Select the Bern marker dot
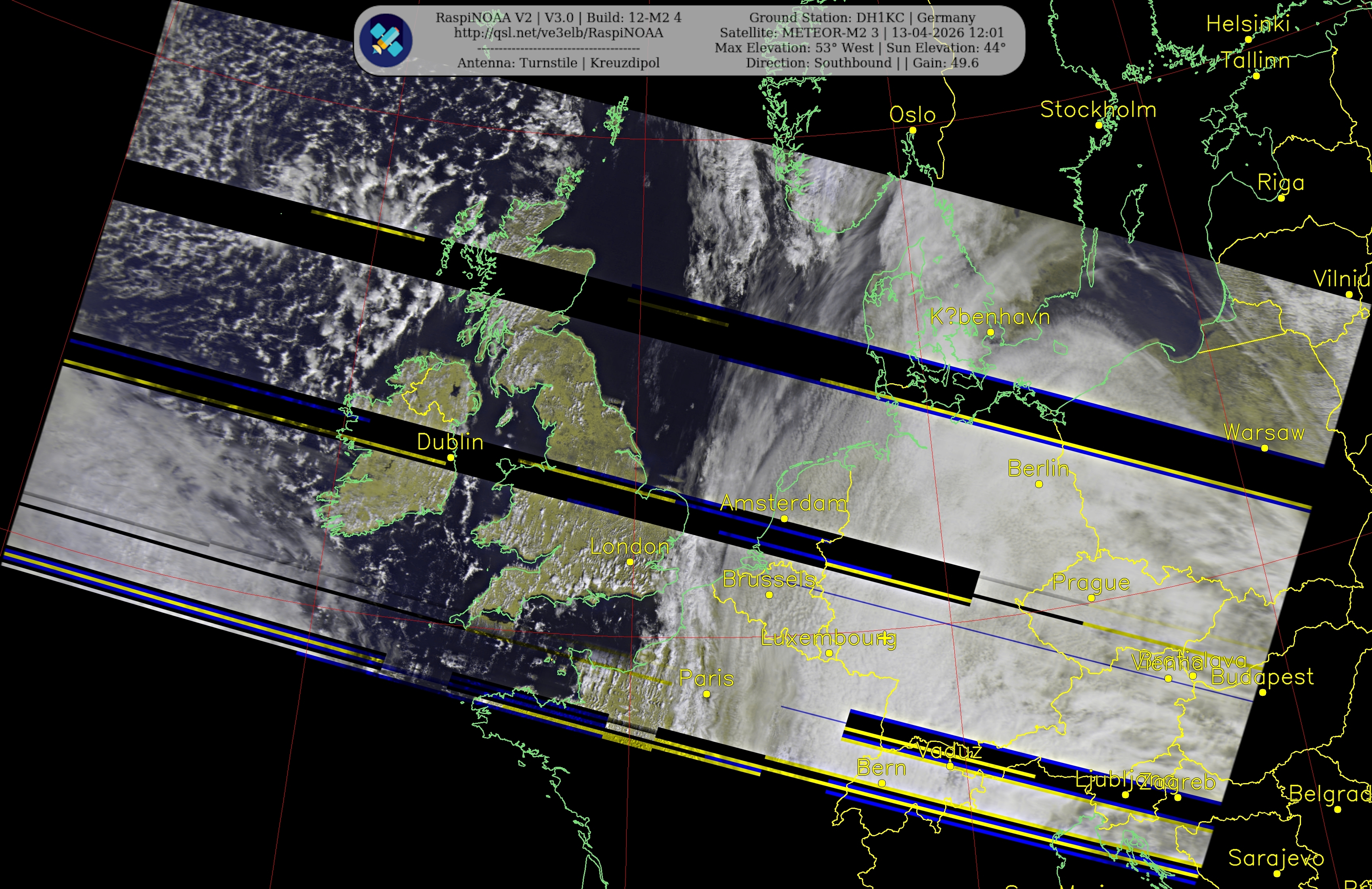This screenshot has width=1372, height=889. [x=882, y=783]
